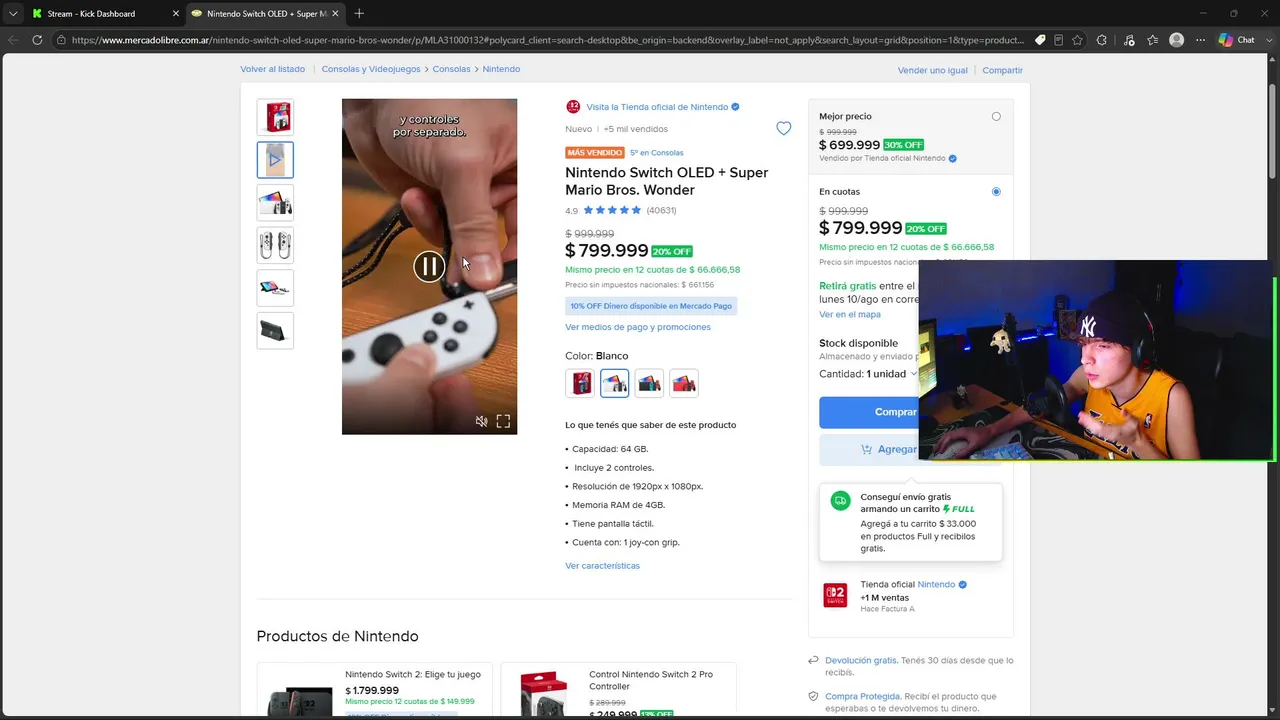This screenshot has height=720, width=1280.
Task: Choose the Blanco color variant
Action: pyautogui.click(x=615, y=383)
